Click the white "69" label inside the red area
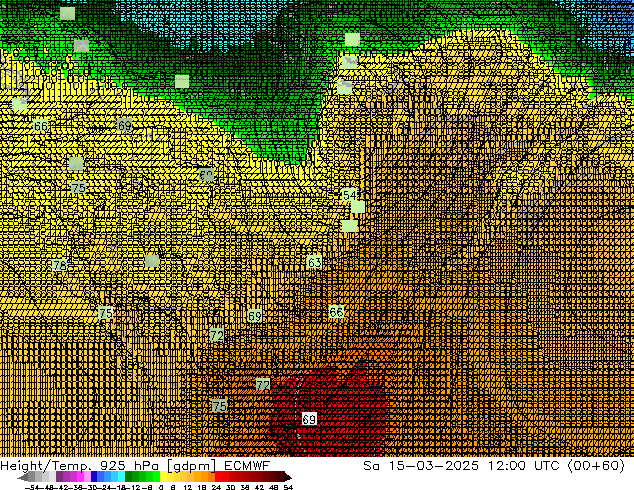The width and height of the screenshot is (634, 490). [309, 419]
